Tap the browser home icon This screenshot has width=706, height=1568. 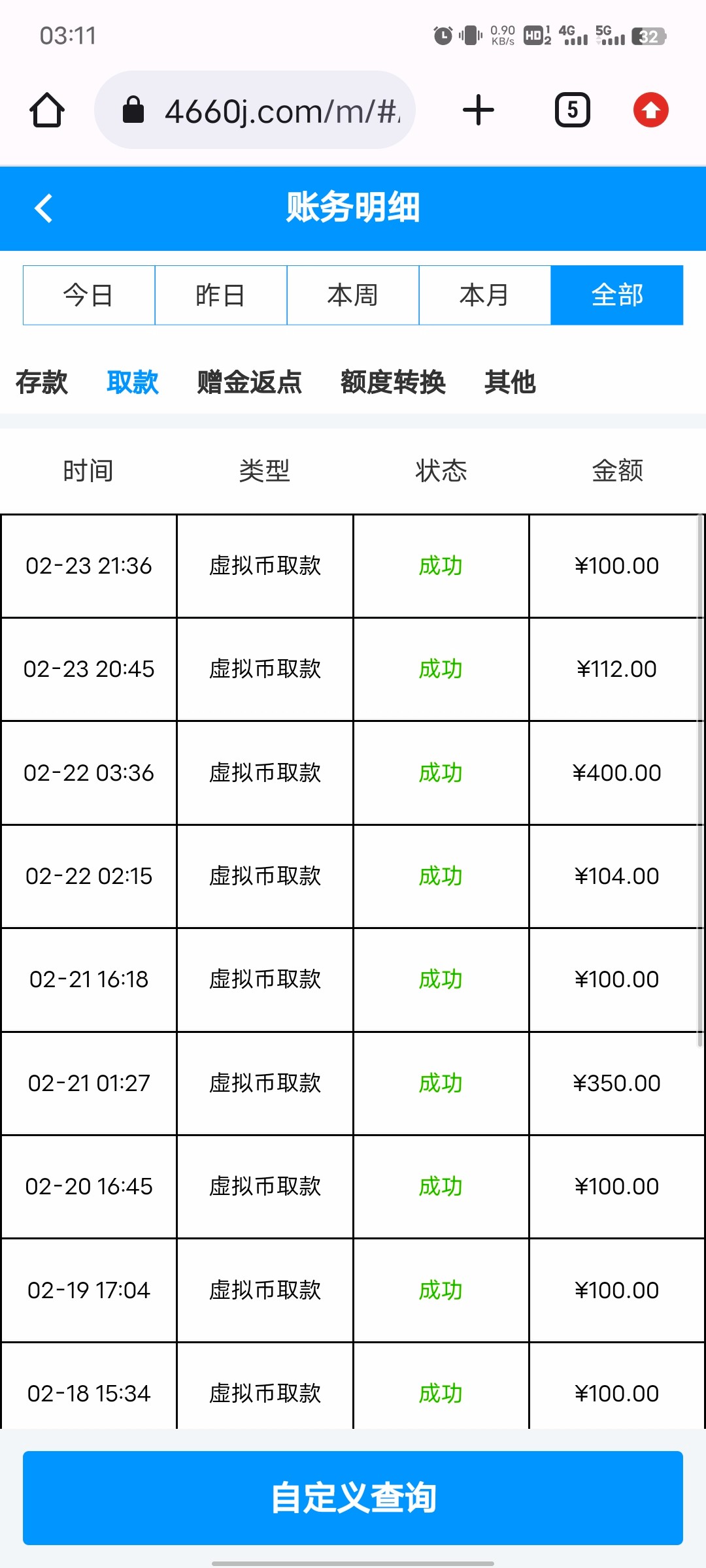coord(47,110)
